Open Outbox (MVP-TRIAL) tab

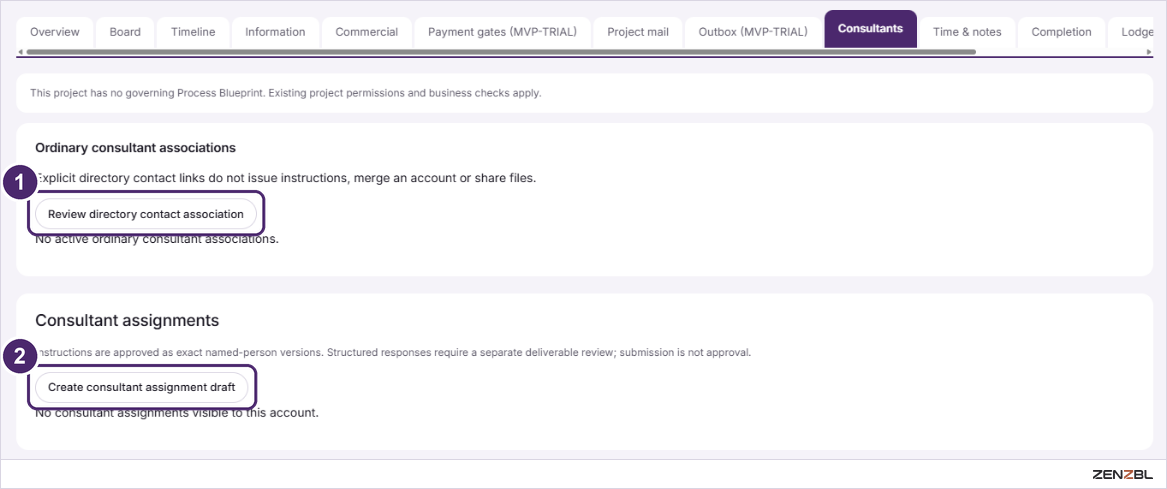[753, 32]
